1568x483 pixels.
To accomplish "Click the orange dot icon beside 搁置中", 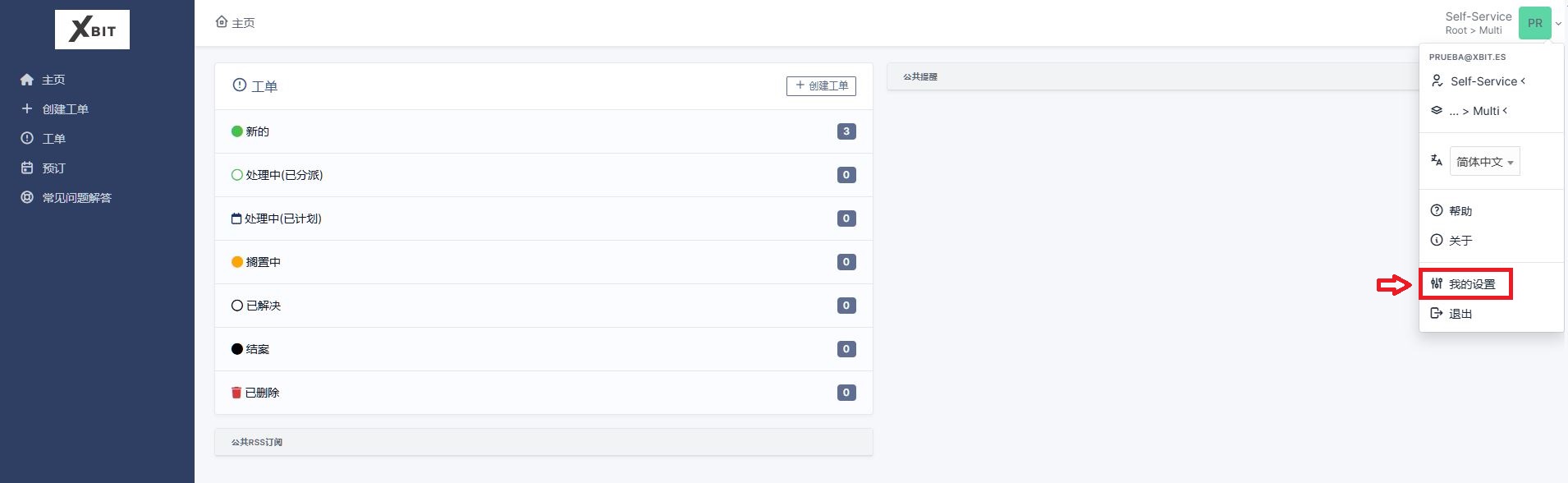I will coord(237,262).
